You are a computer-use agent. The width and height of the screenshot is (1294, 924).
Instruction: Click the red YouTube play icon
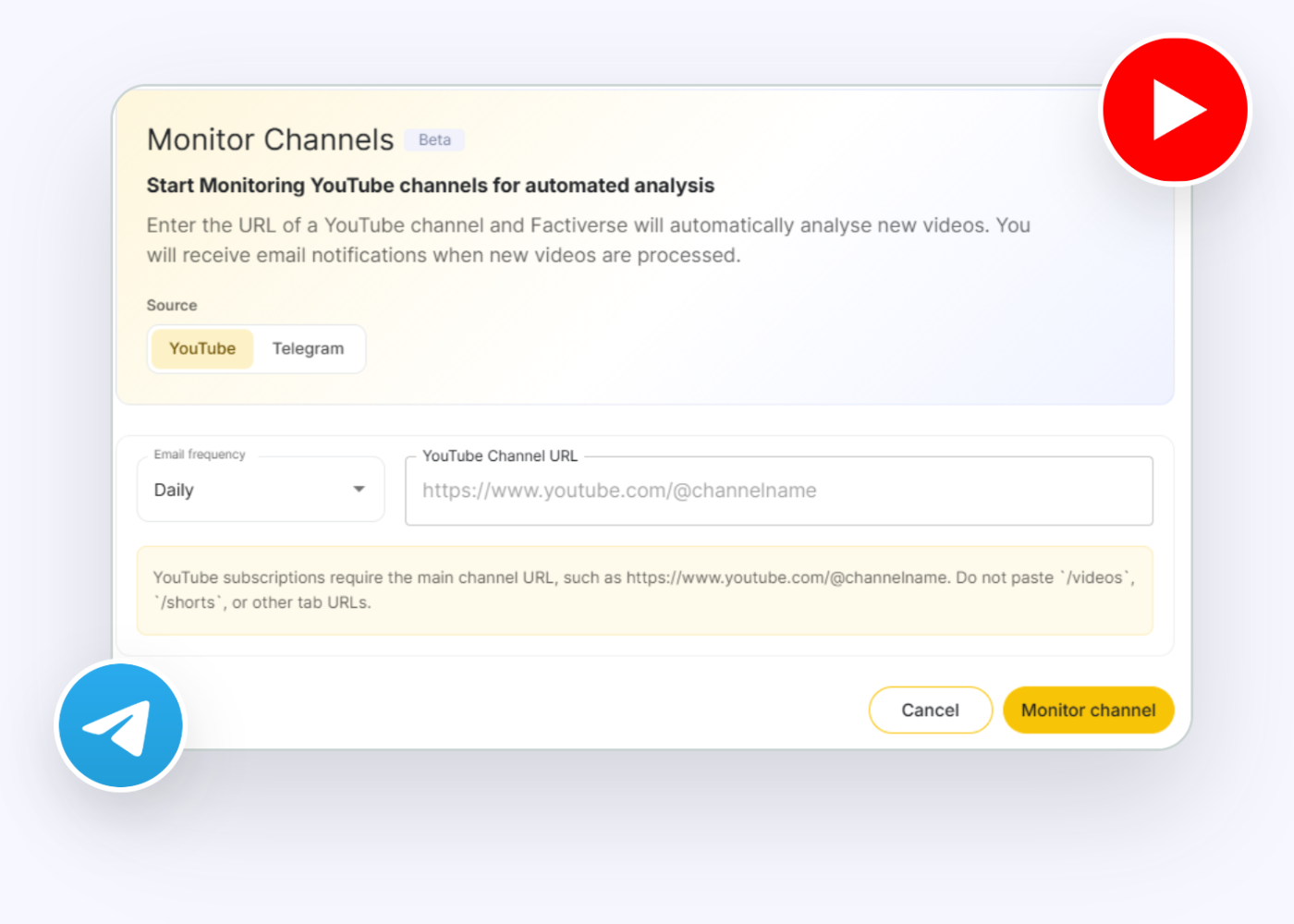point(1175,110)
